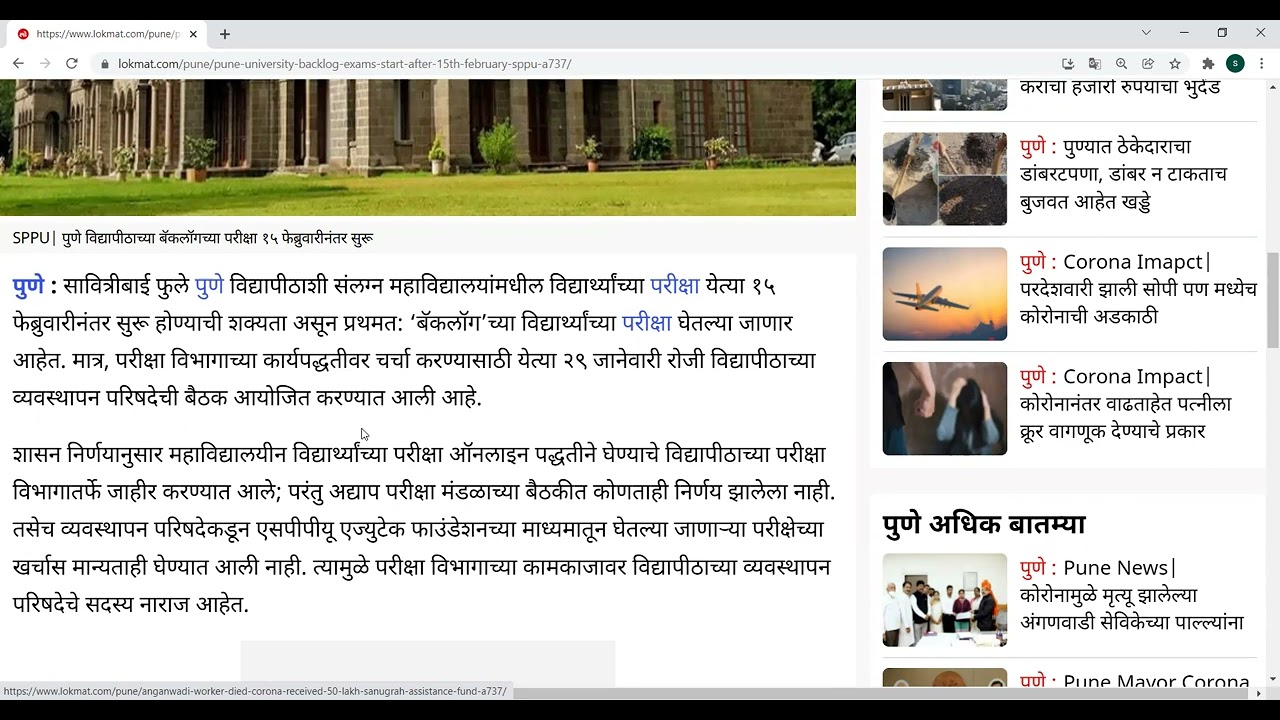1280x720 pixels.
Task: Click scrollbar up arrow
Action: pyautogui.click(x=1272, y=86)
